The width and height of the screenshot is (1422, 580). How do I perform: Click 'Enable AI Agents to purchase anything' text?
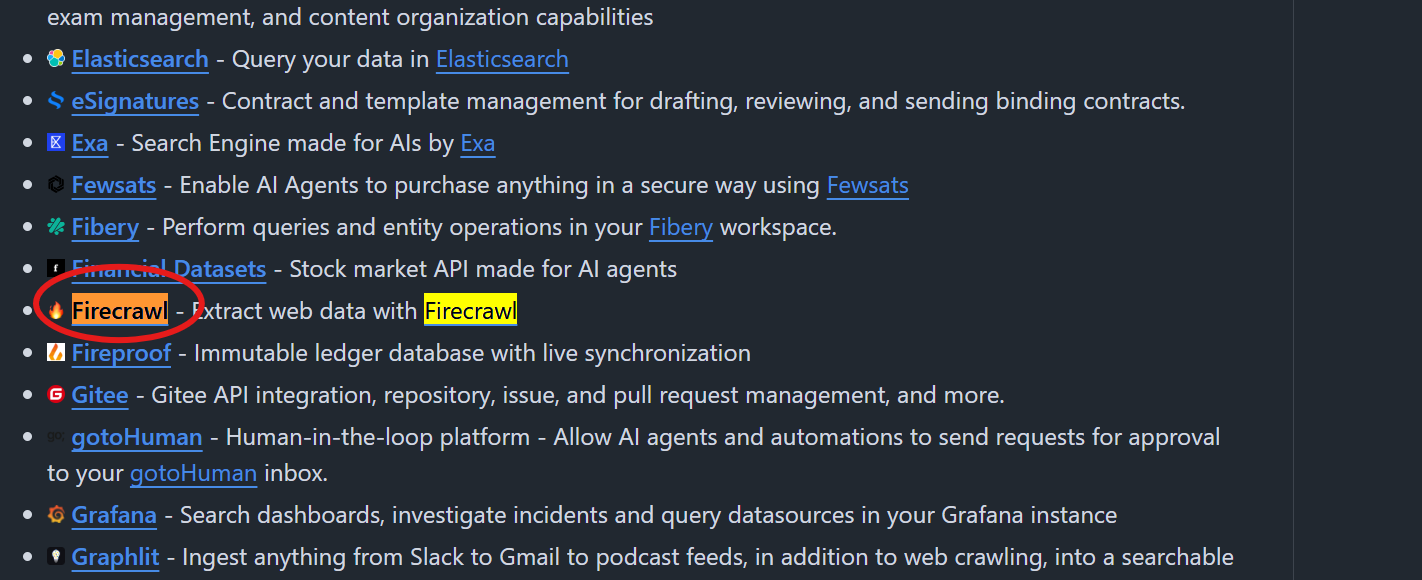pyautogui.click(x=500, y=185)
